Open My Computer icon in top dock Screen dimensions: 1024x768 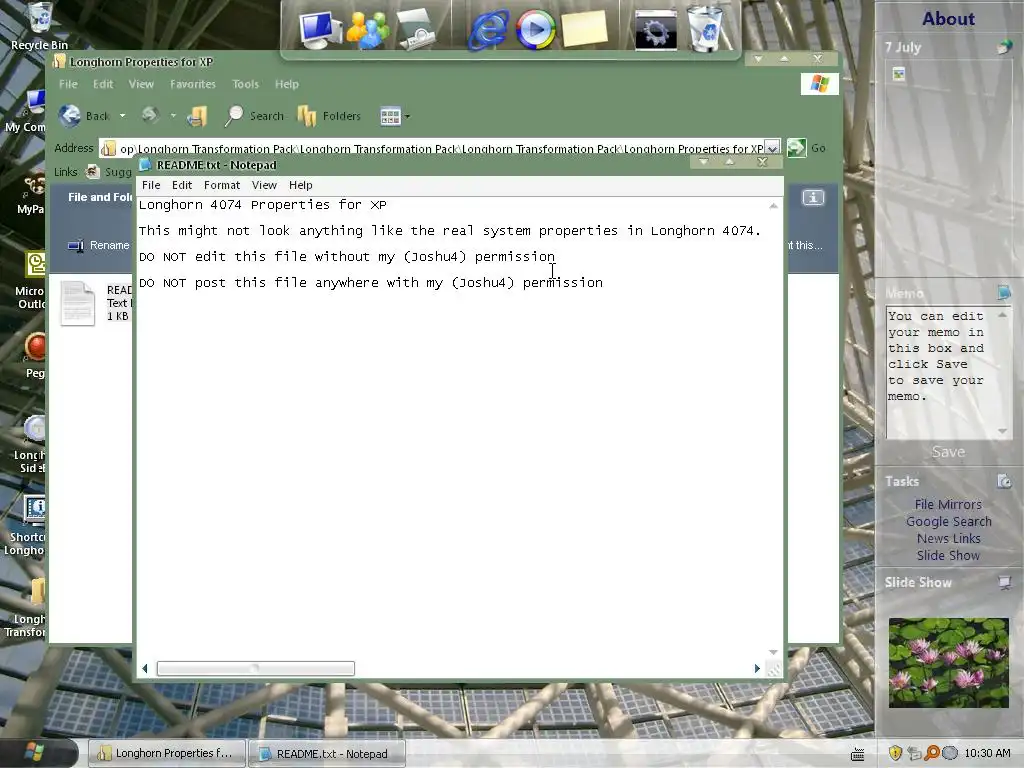(319, 29)
